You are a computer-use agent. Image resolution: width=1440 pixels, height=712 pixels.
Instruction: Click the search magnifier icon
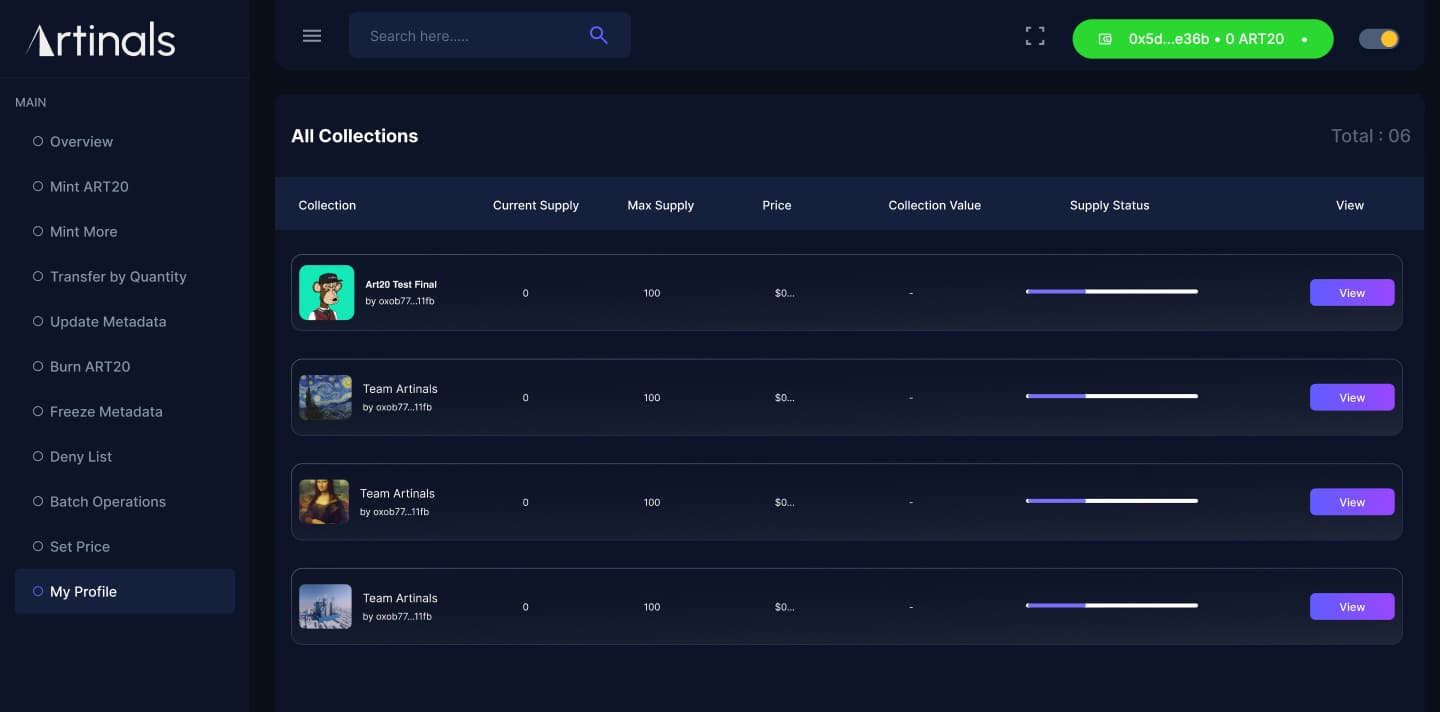click(599, 35)
